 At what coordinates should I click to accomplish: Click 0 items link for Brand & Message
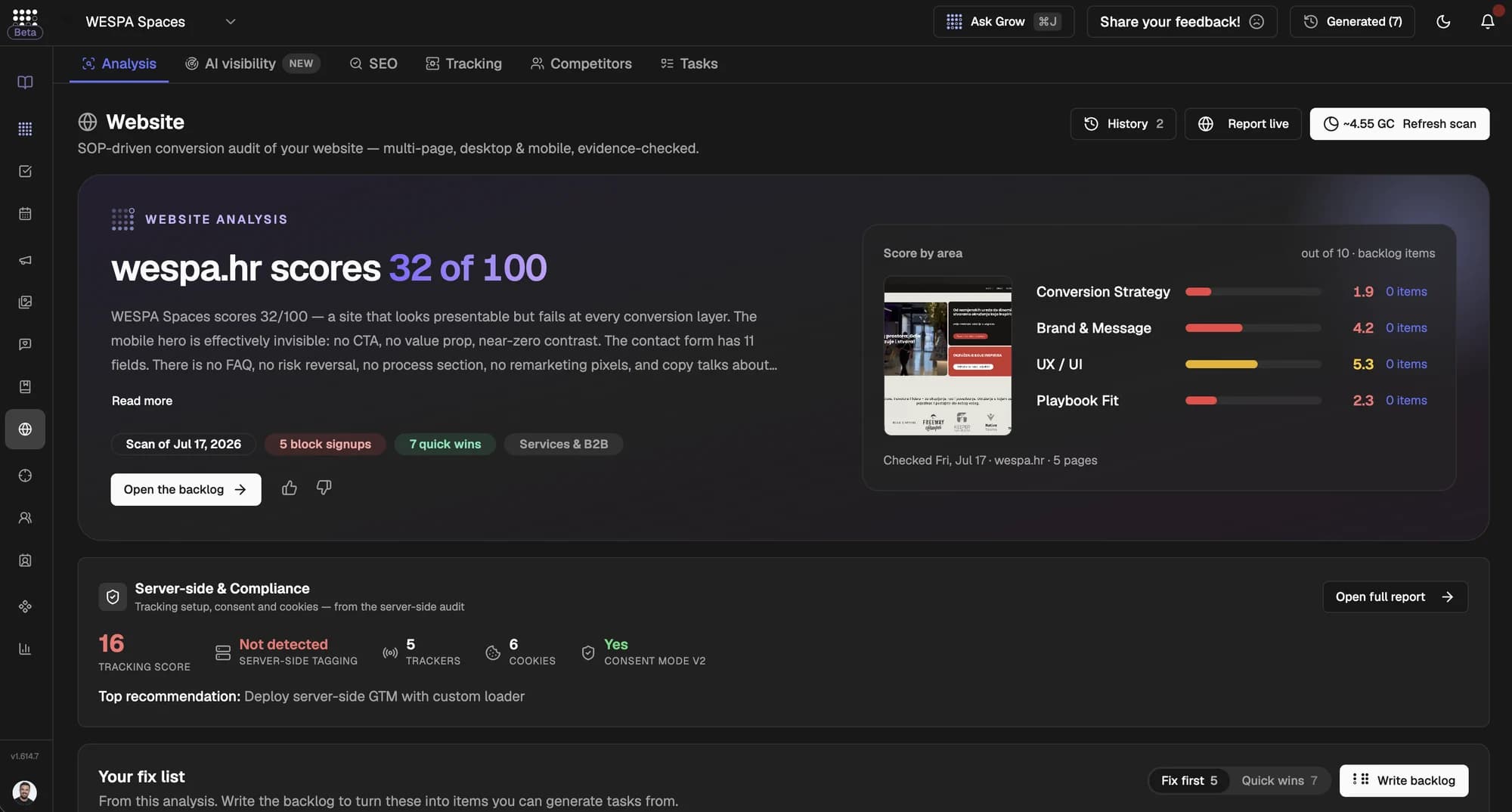click(x=1406, y=328)
